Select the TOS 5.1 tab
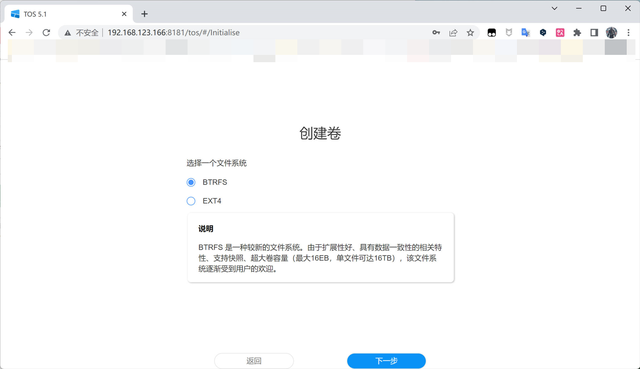The image size is (640, 369). pos(69,14)
